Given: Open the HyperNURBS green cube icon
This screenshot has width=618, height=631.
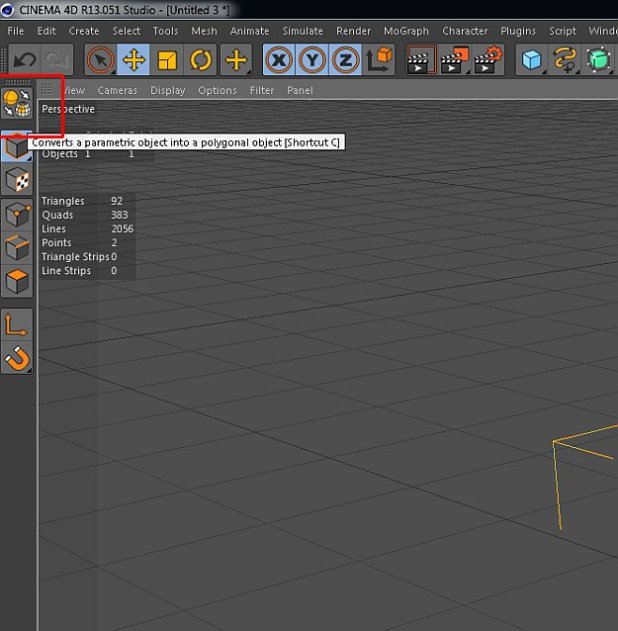Looking at the screenshot, I should (598, 60).
